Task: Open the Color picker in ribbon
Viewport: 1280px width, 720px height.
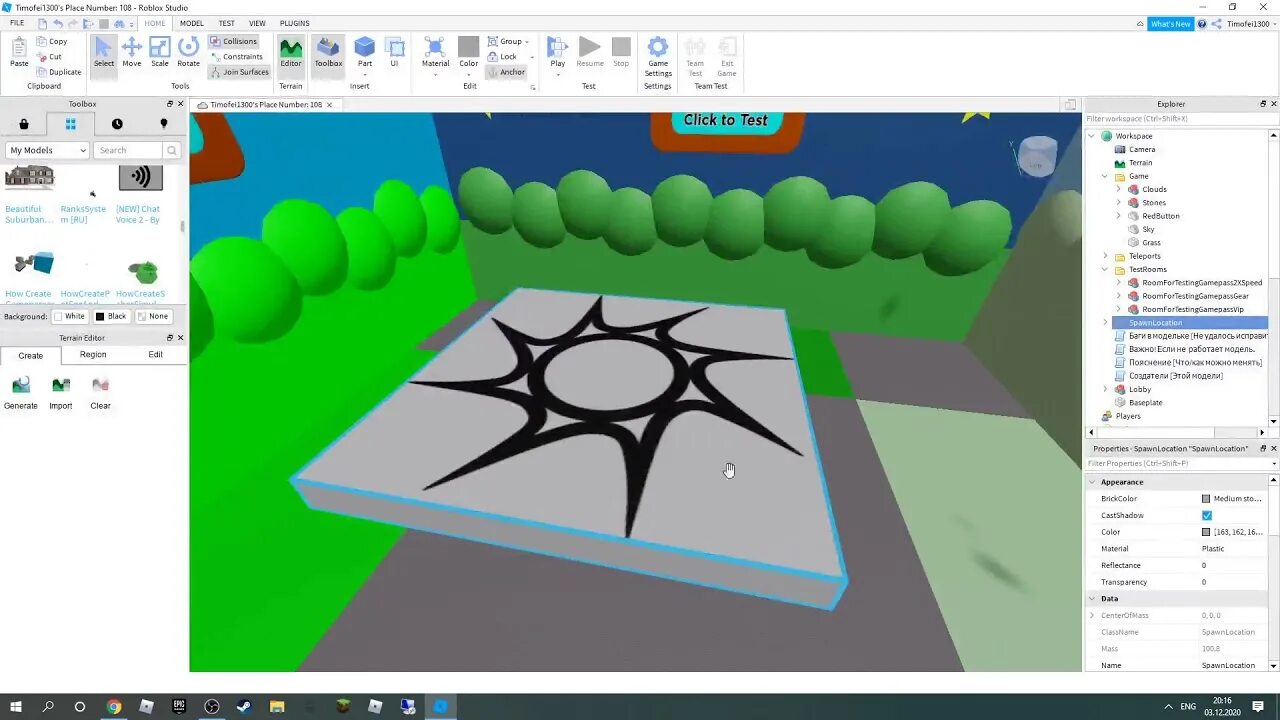Action: (x=468, y=52)
